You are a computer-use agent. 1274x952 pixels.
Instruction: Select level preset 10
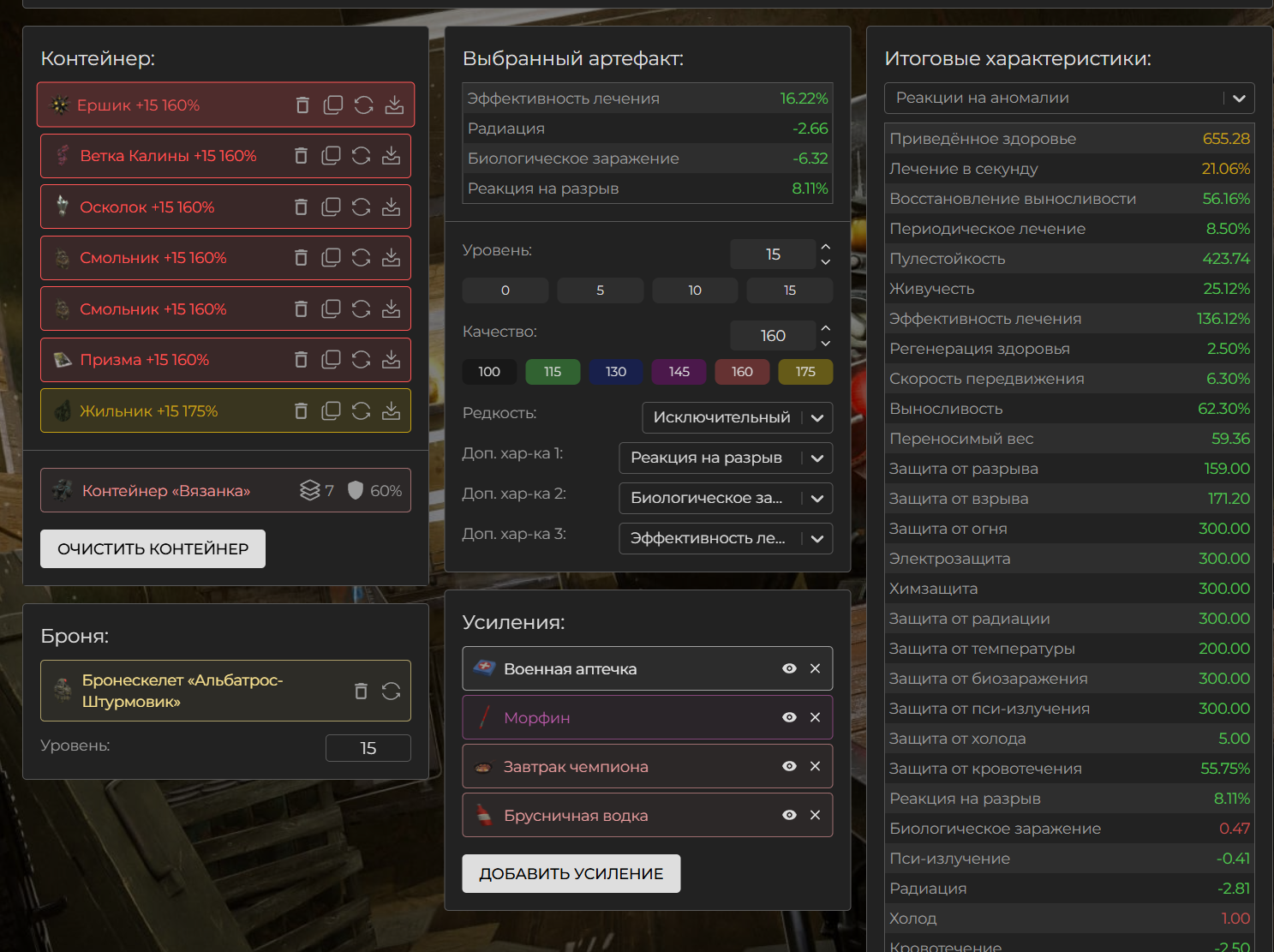pyautogui.click(x=695, y=290)
